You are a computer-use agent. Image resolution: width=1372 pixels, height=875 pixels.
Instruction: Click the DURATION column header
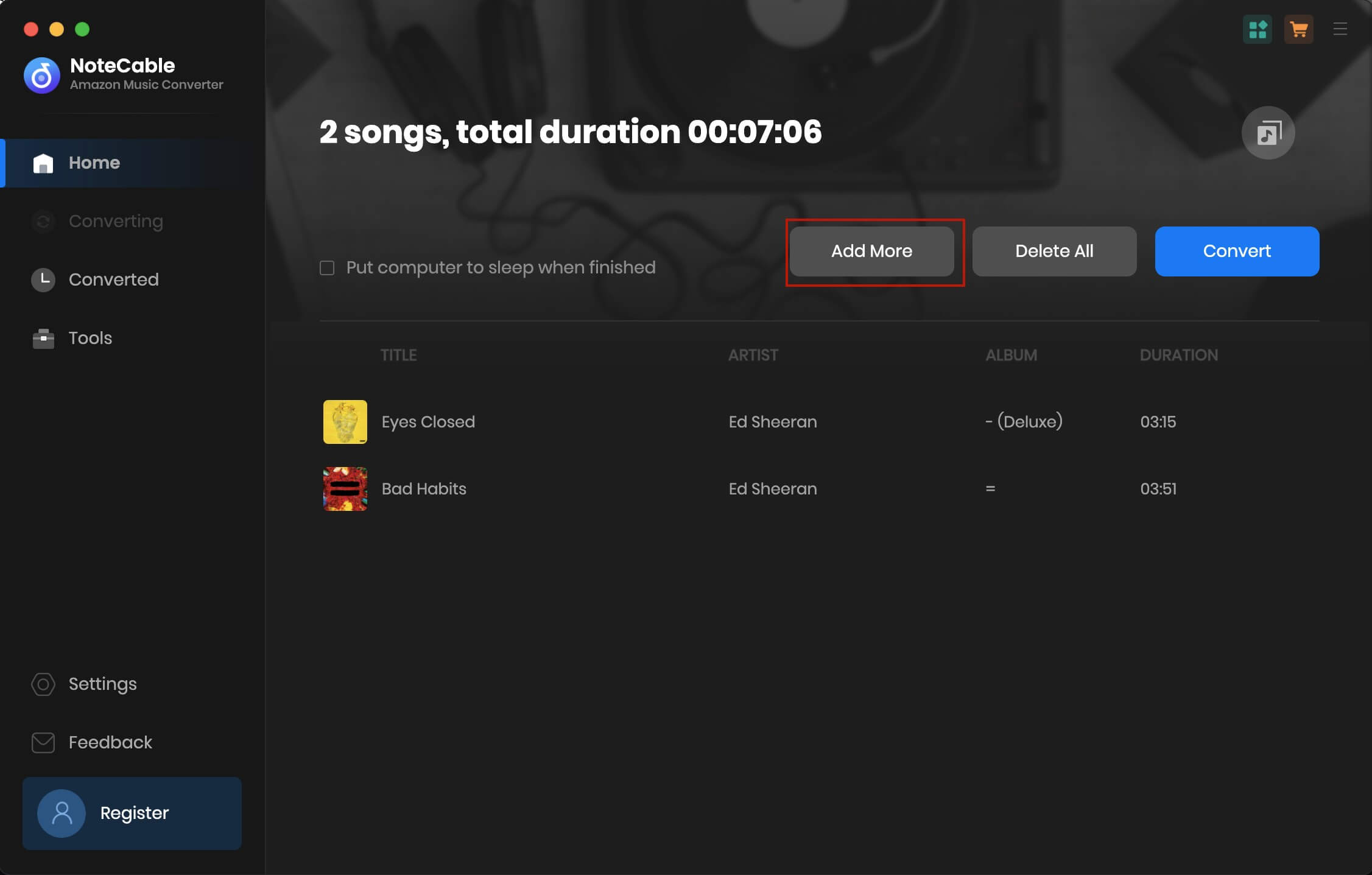pyautogui.click(x=1179, y=354)
